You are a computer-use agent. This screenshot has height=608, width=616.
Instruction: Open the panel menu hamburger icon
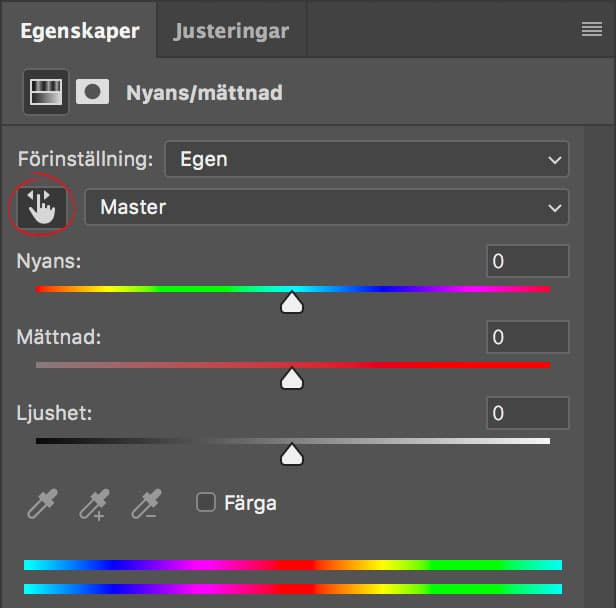coord(592,29)
